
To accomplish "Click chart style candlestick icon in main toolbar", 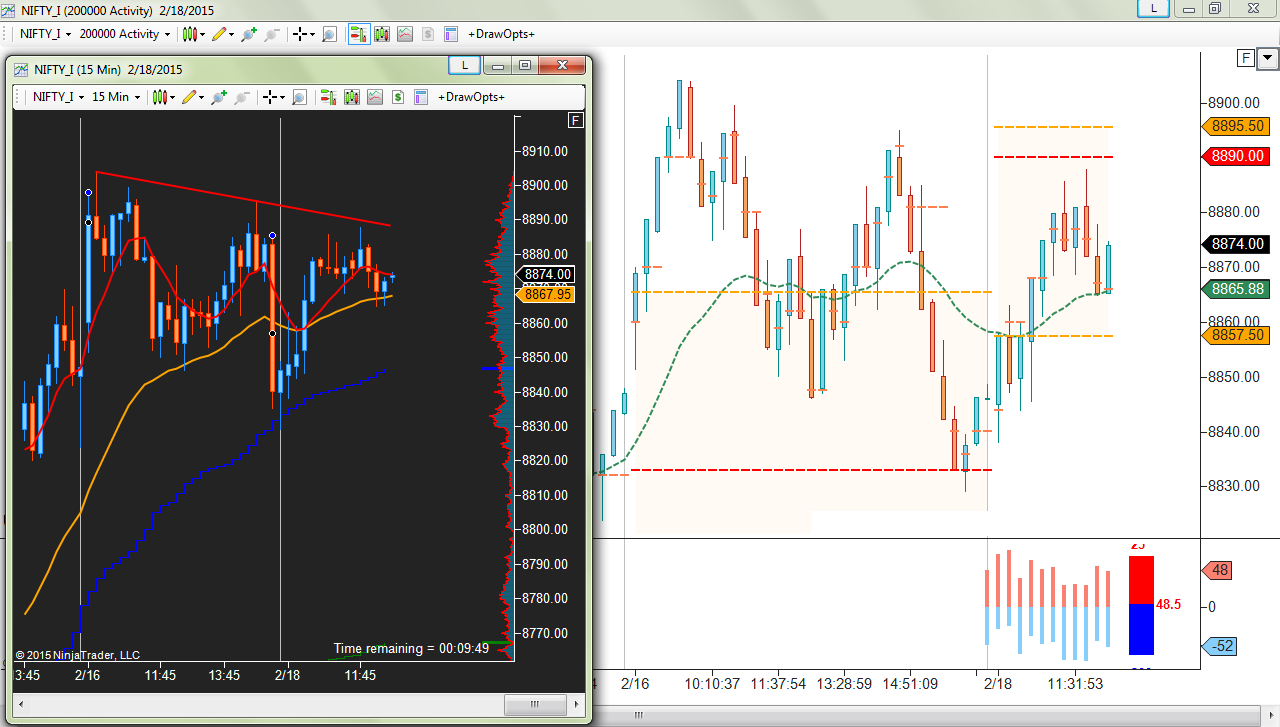I will (x=189, y=34).
